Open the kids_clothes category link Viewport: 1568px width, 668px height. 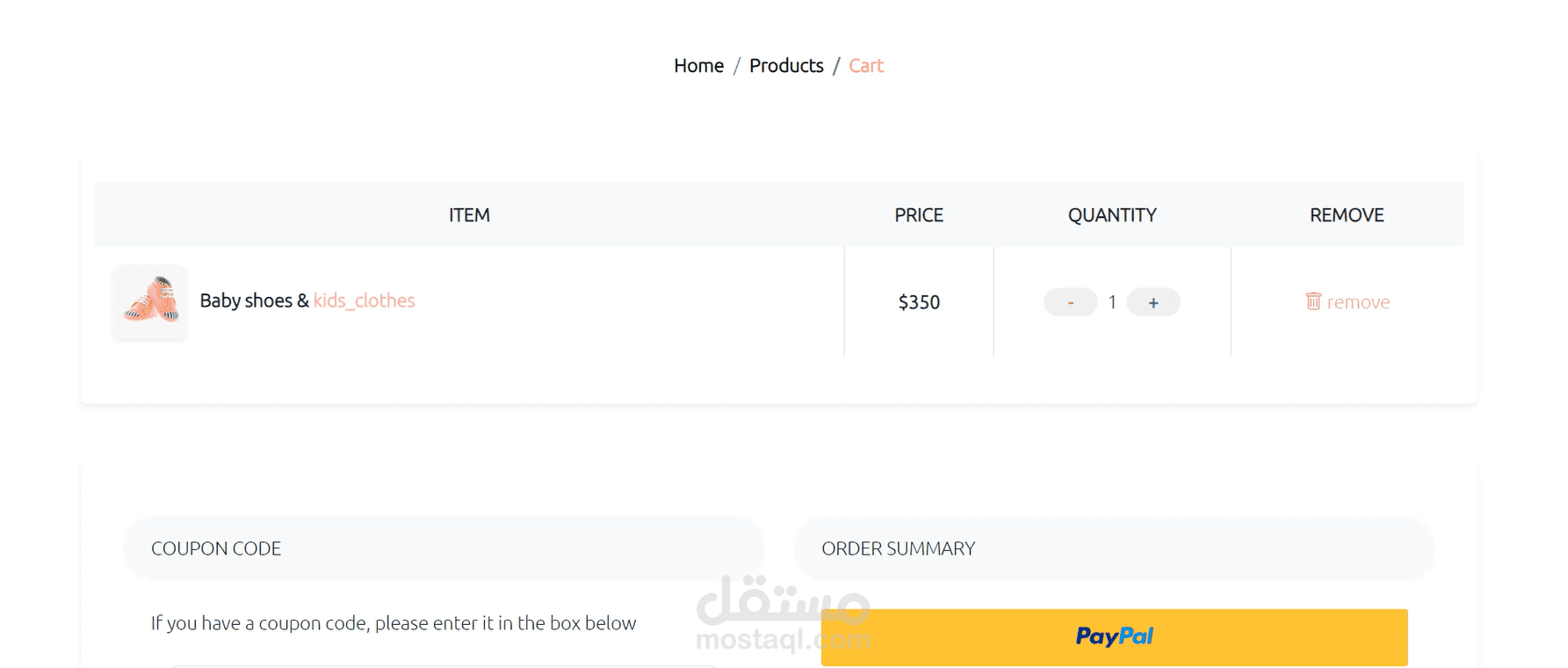click(364, 301)
